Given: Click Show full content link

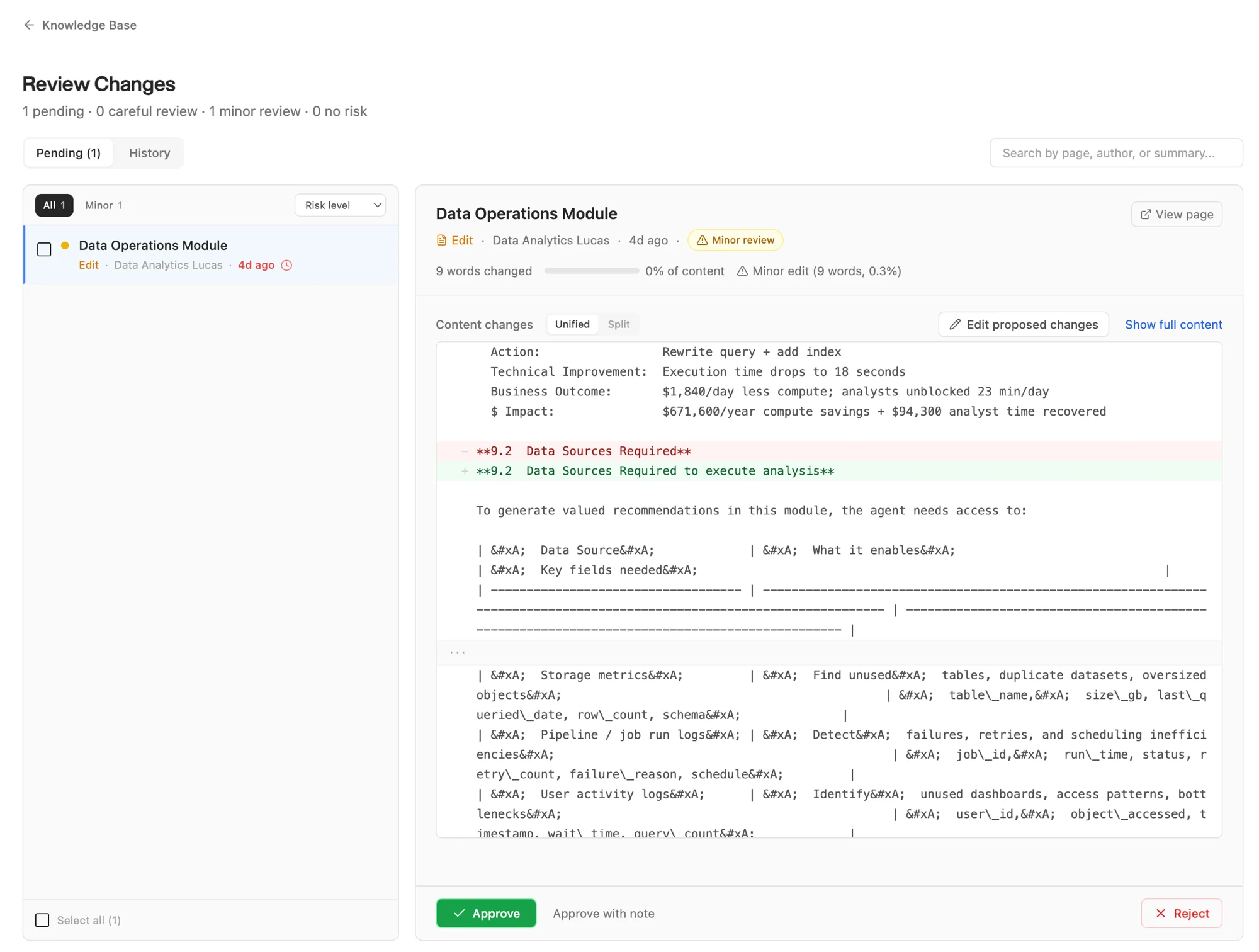Looking at the screenshot, I should click(x=1173, y=324).
